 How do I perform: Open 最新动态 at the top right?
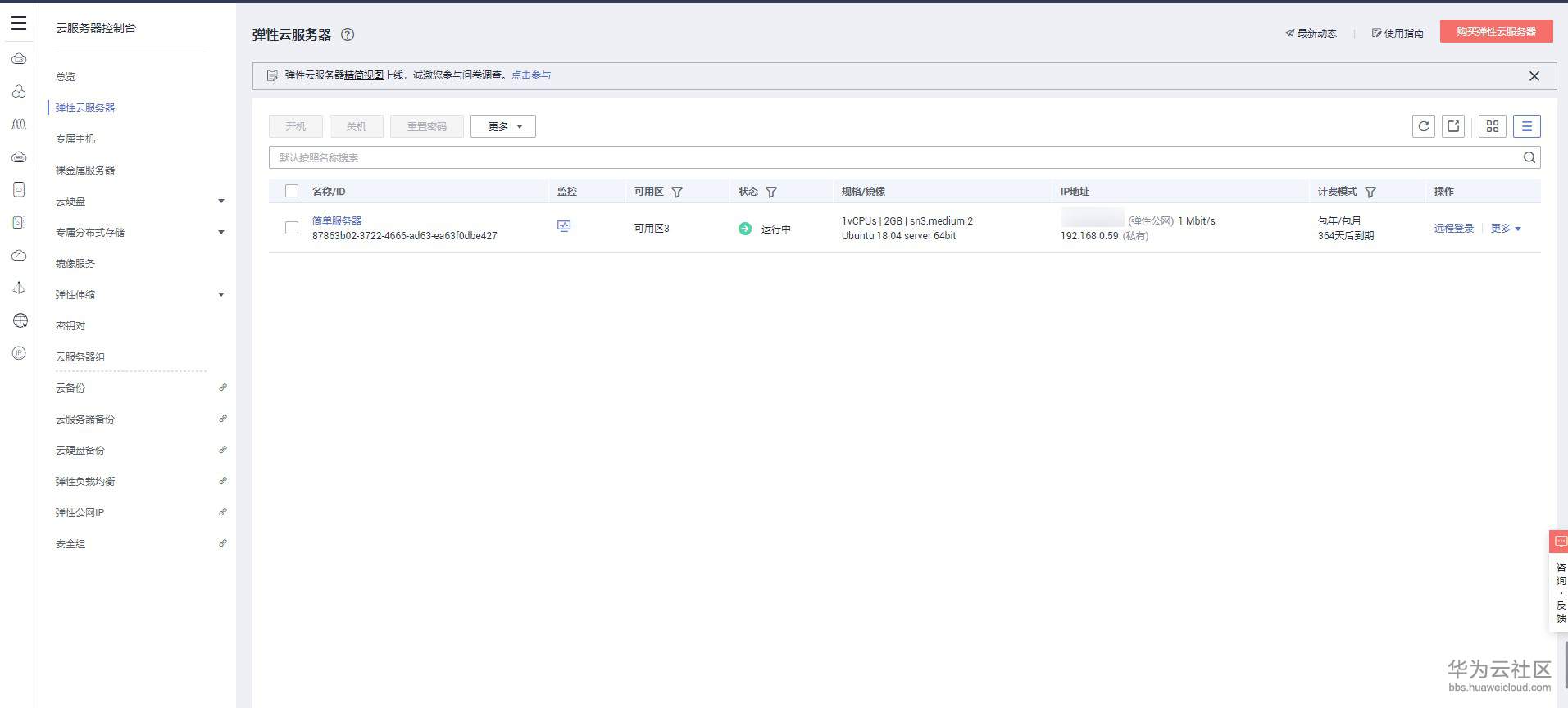[x=1311, y=33]
